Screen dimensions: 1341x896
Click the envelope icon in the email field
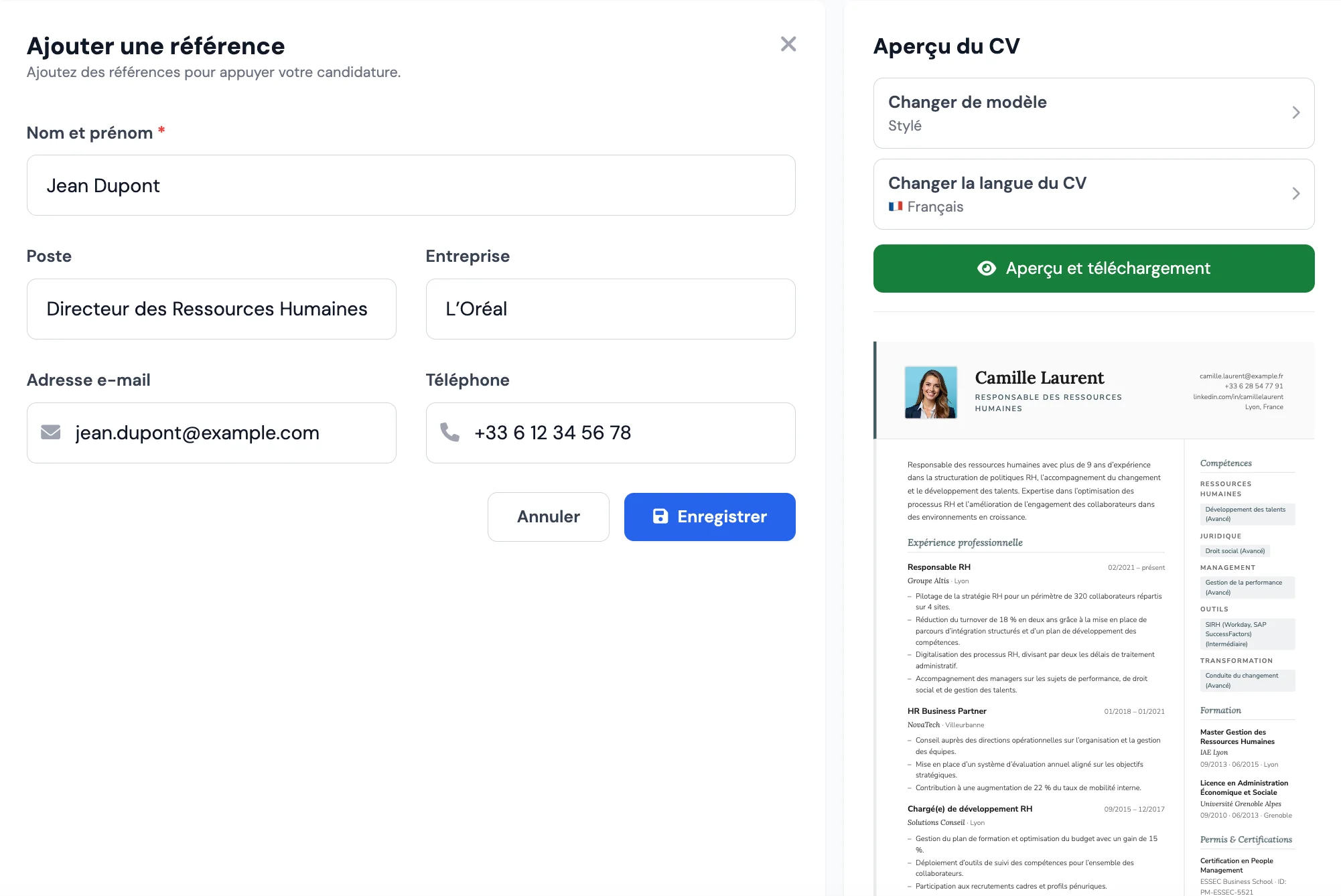click(x=51, y=433)
